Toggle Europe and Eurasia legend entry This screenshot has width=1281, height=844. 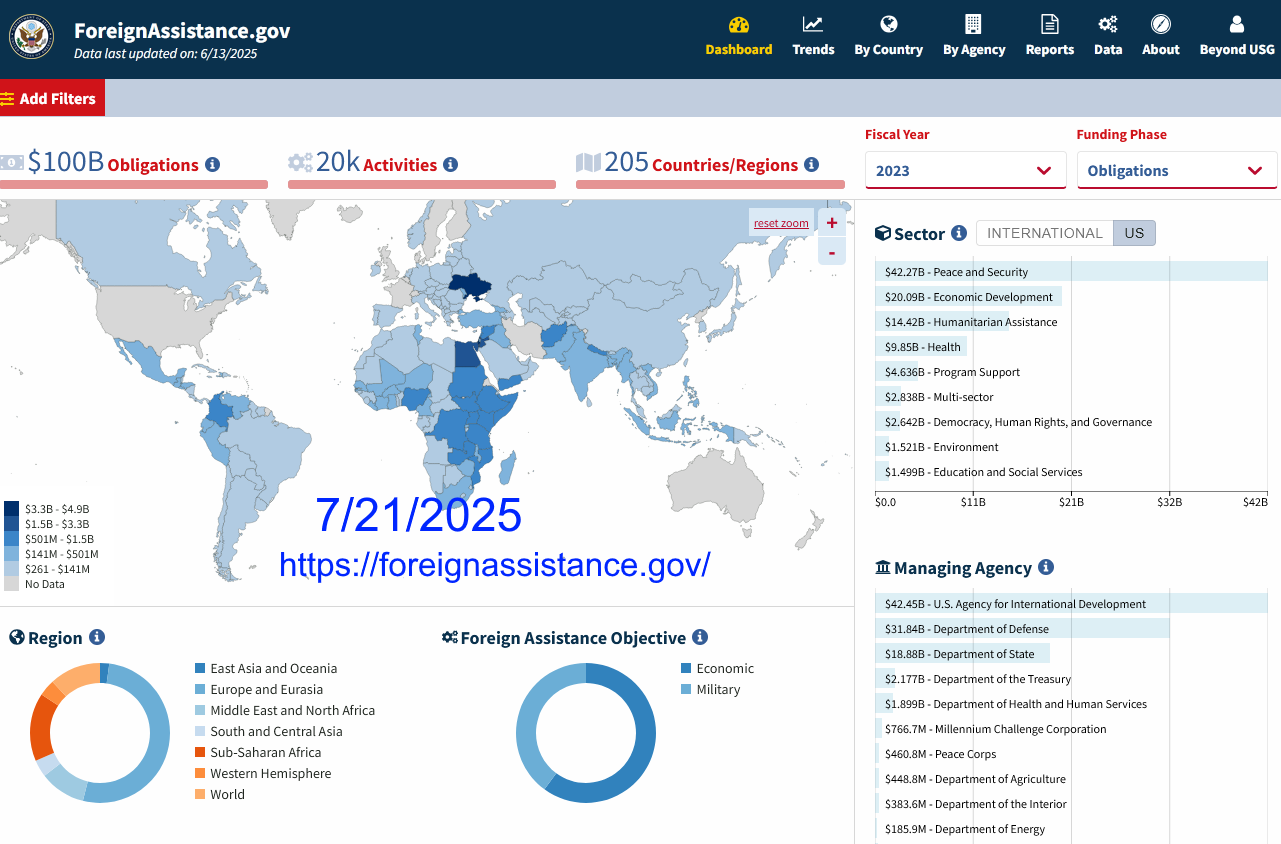[x=259, y=689]
